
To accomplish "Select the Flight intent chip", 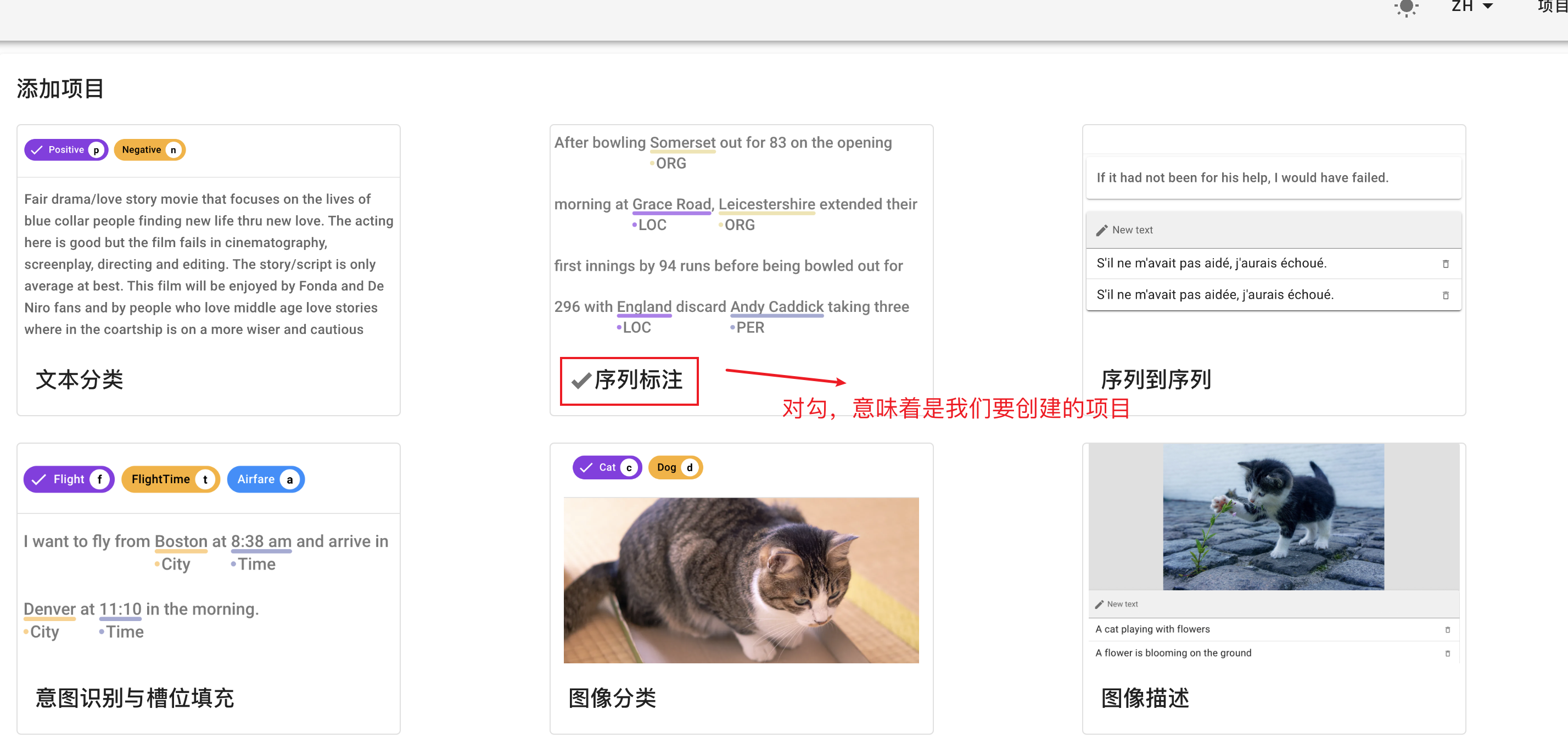I will point(69,479).
